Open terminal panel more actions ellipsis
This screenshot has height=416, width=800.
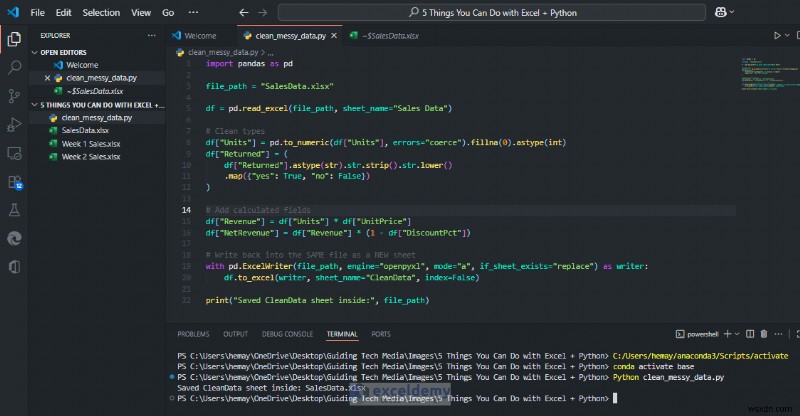tap(778, 334)
